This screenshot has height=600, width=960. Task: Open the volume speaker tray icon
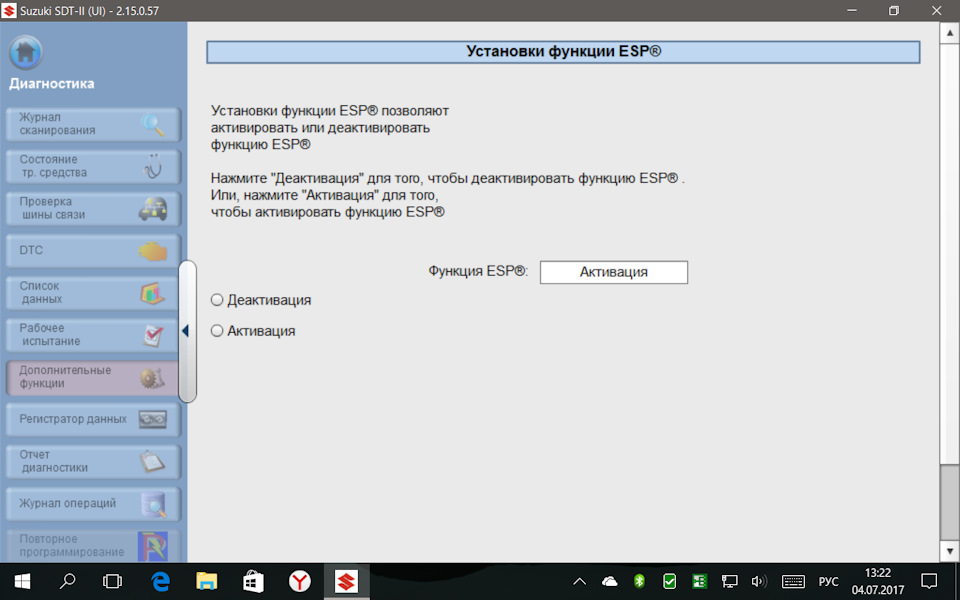click(x=759, y=581)
